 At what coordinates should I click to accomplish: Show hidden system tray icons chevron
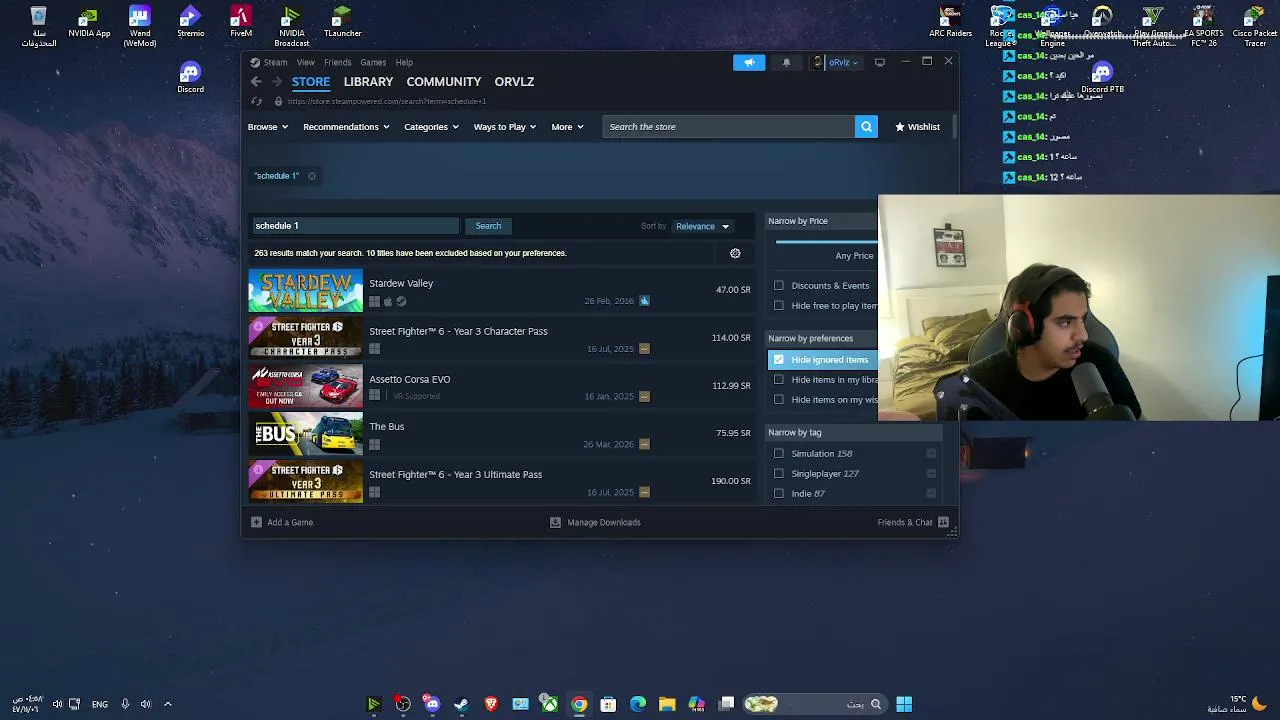pyautogui.click(x=168, y=704)
